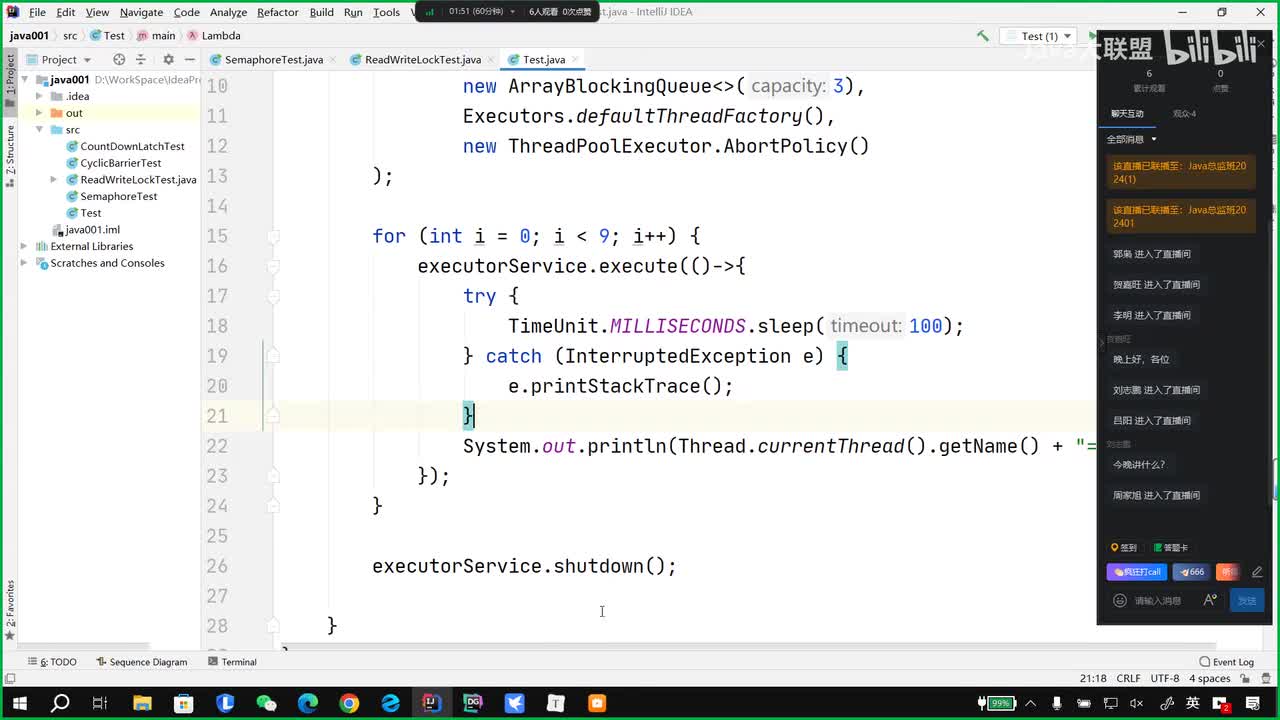Image resolution: width=1280 pixels, height=720 pixels.
Task: Expand the out folder
Action: tap(39, 113)
